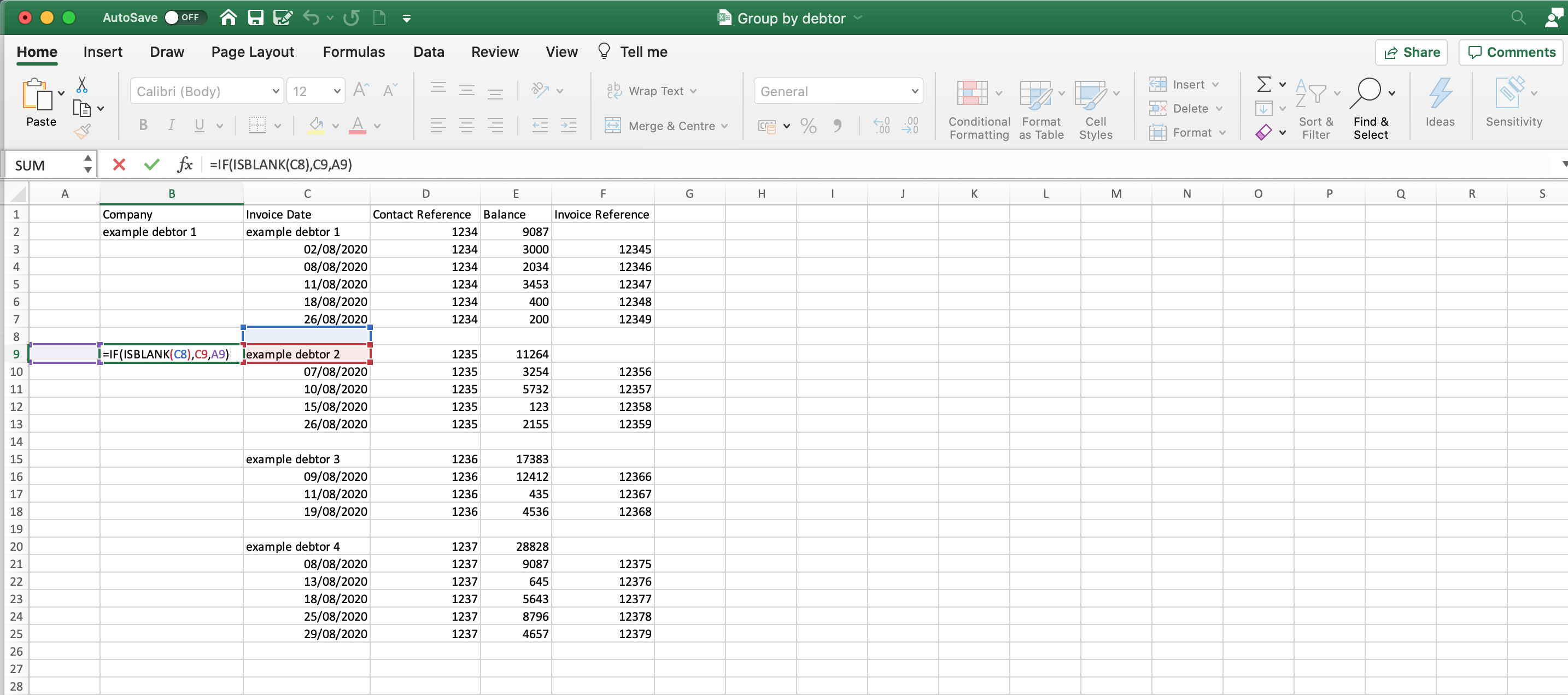Decrease decimal places

tap(911, 125)
